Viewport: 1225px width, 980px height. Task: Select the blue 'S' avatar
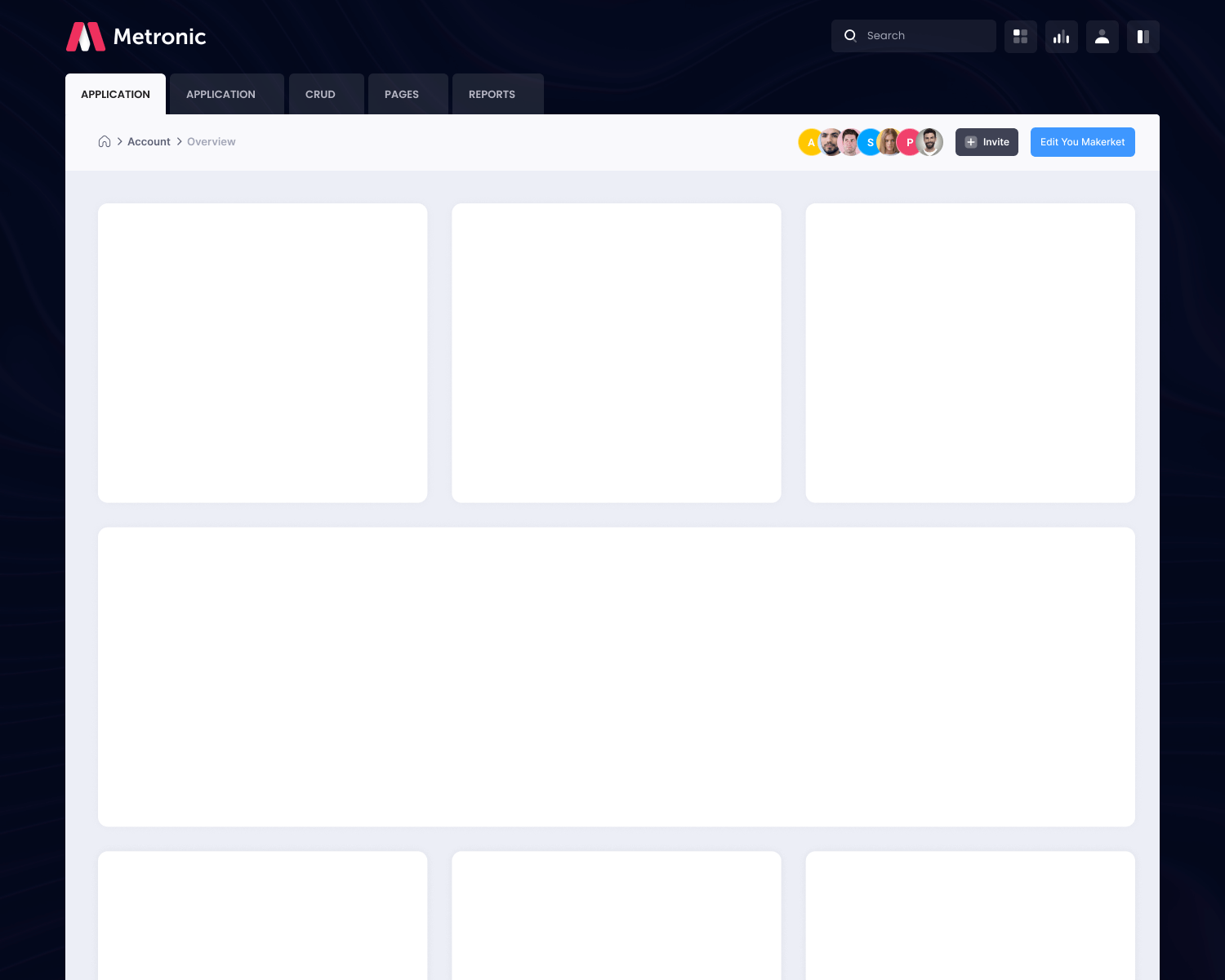(870, 142)
